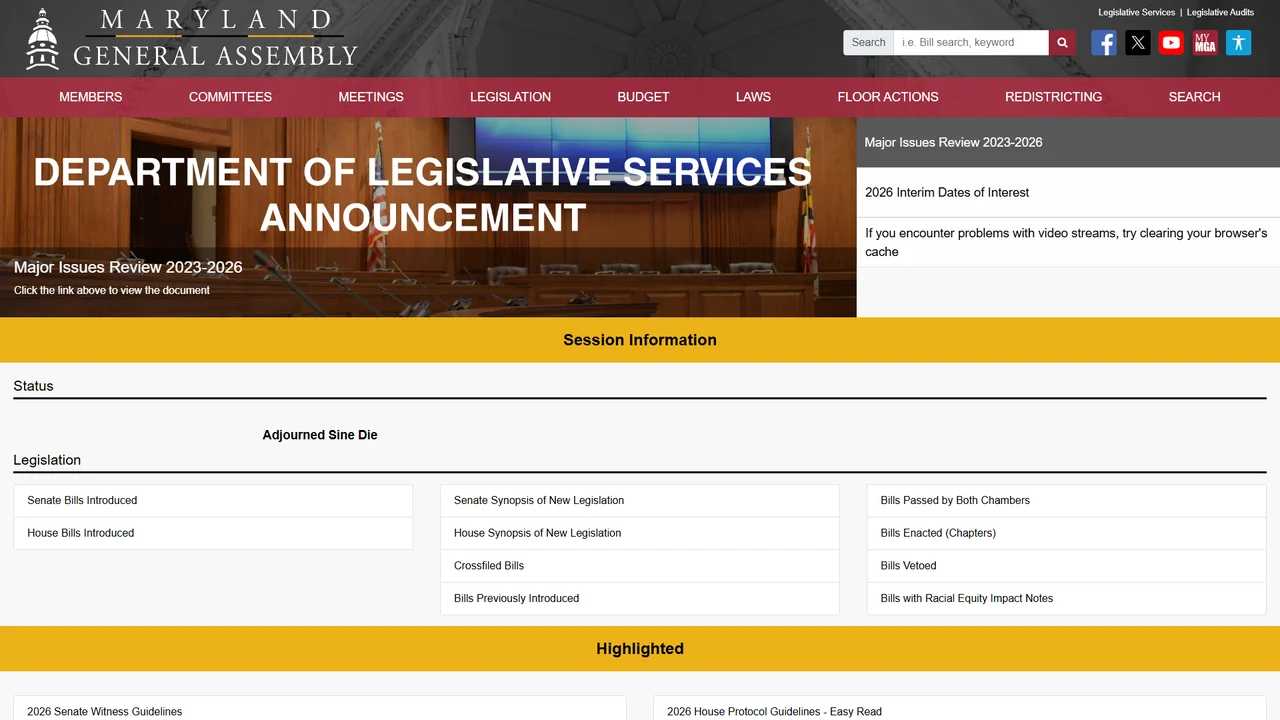Open House Bills Introduced

(213, 533)
